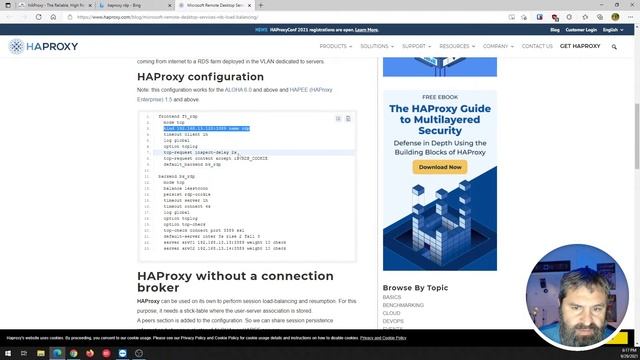Open the Contact Us page

pyautogui.click(x=537, y=46)
